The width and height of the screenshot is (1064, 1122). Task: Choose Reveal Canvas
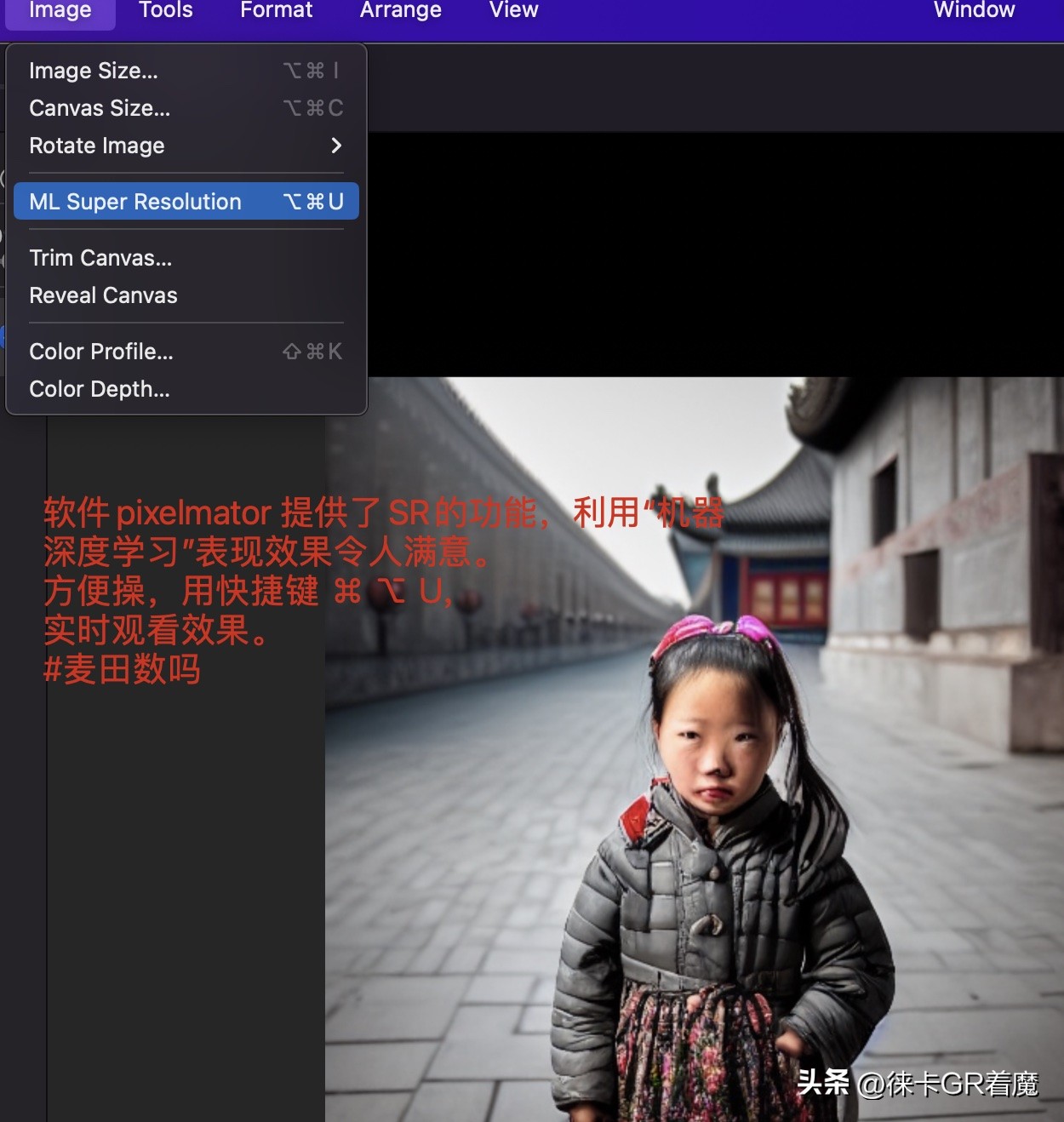[102, 295]
